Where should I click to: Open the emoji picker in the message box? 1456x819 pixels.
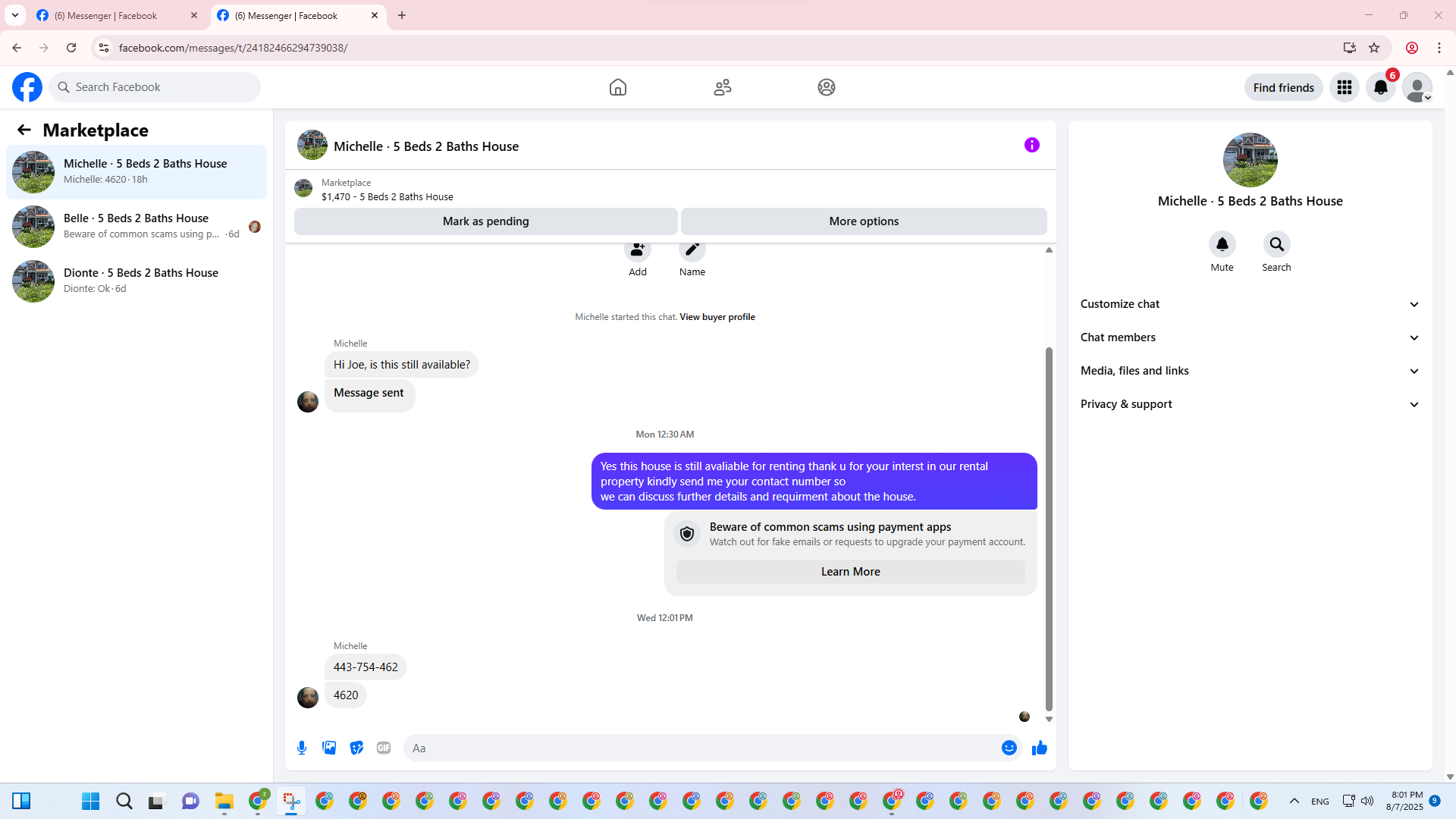(1009, 748)
